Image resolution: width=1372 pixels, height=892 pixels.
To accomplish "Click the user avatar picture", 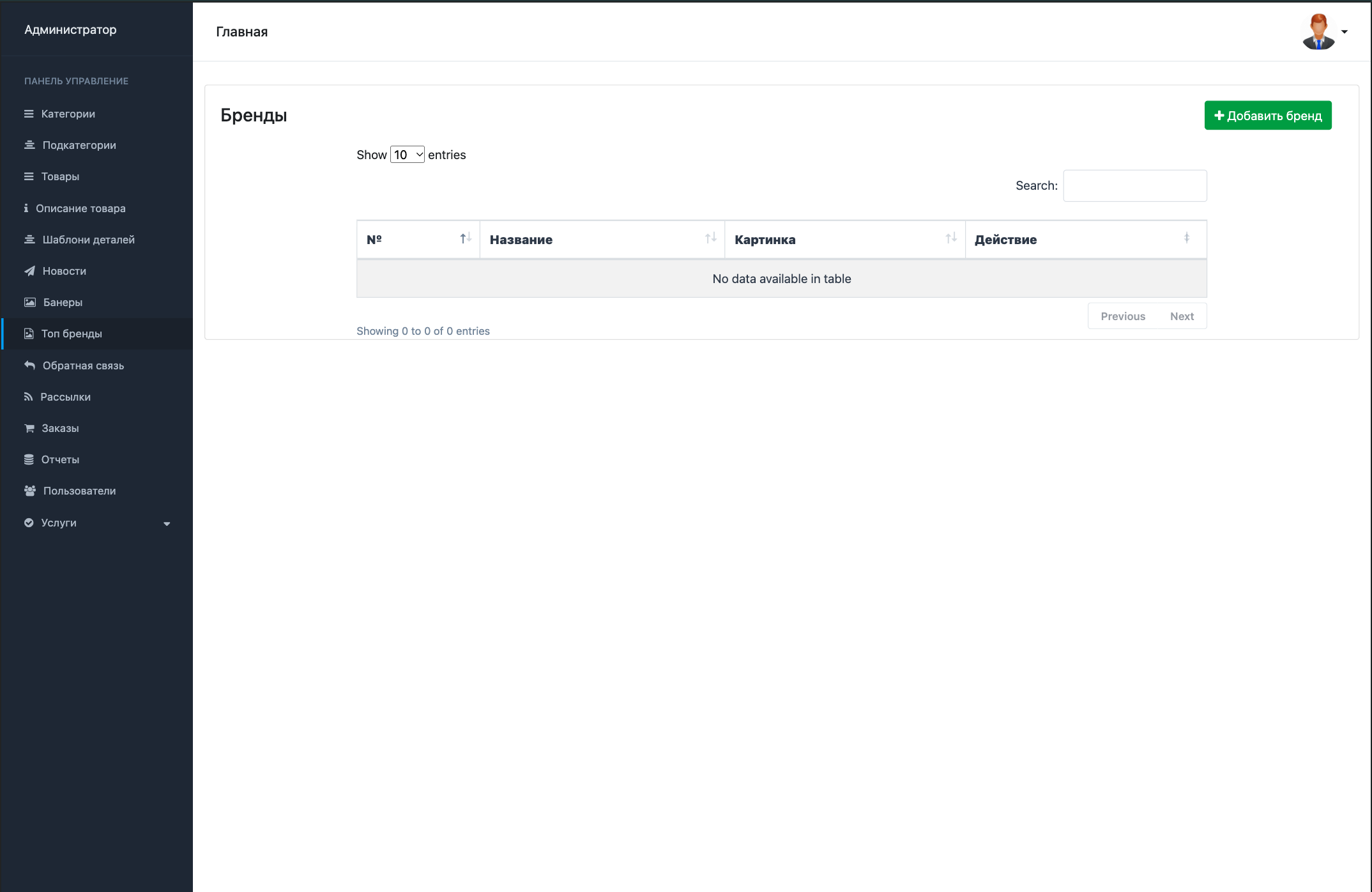I will coord(1318,31).
